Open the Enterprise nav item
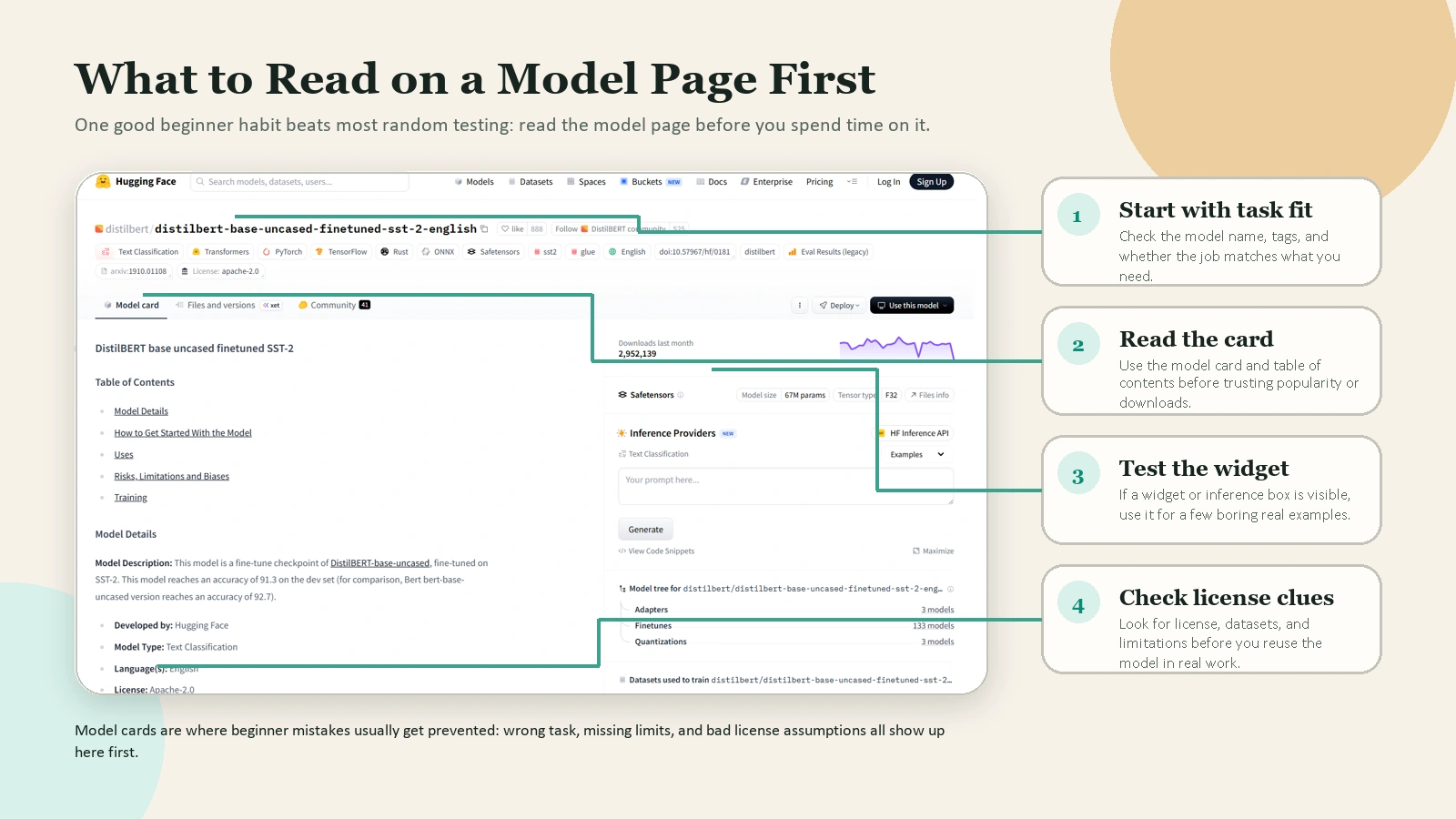Viewport: 1456px width, 819px height. tap(766, 182)
